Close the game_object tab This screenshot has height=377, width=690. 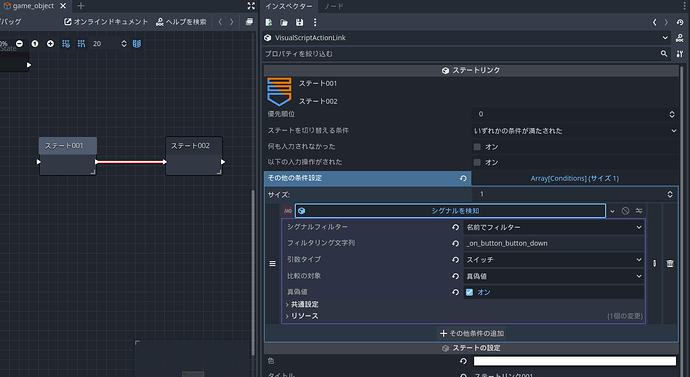click(x=63, y=6)
